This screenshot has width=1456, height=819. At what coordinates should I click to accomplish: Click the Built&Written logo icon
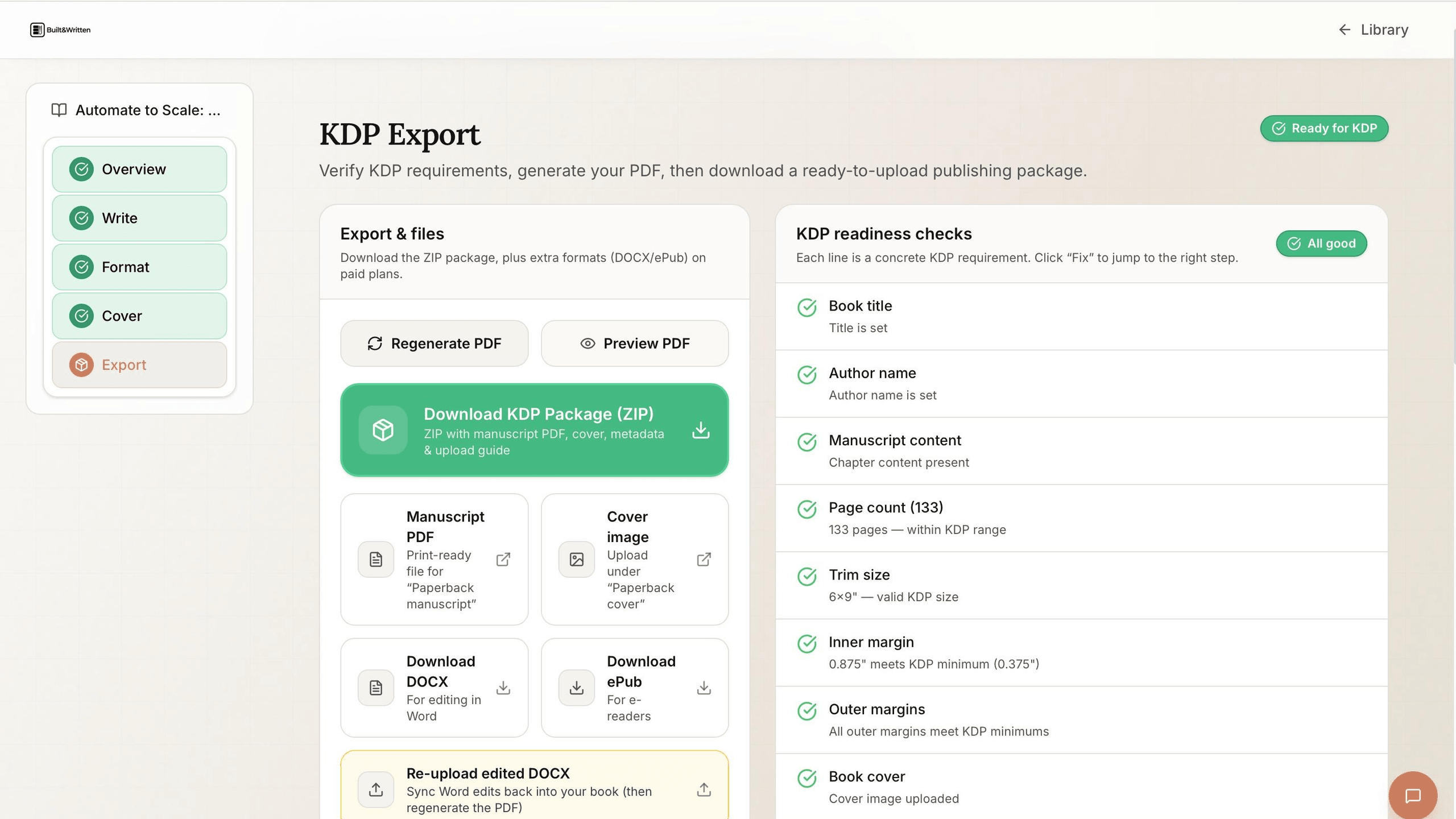click(x=38, y=30)
